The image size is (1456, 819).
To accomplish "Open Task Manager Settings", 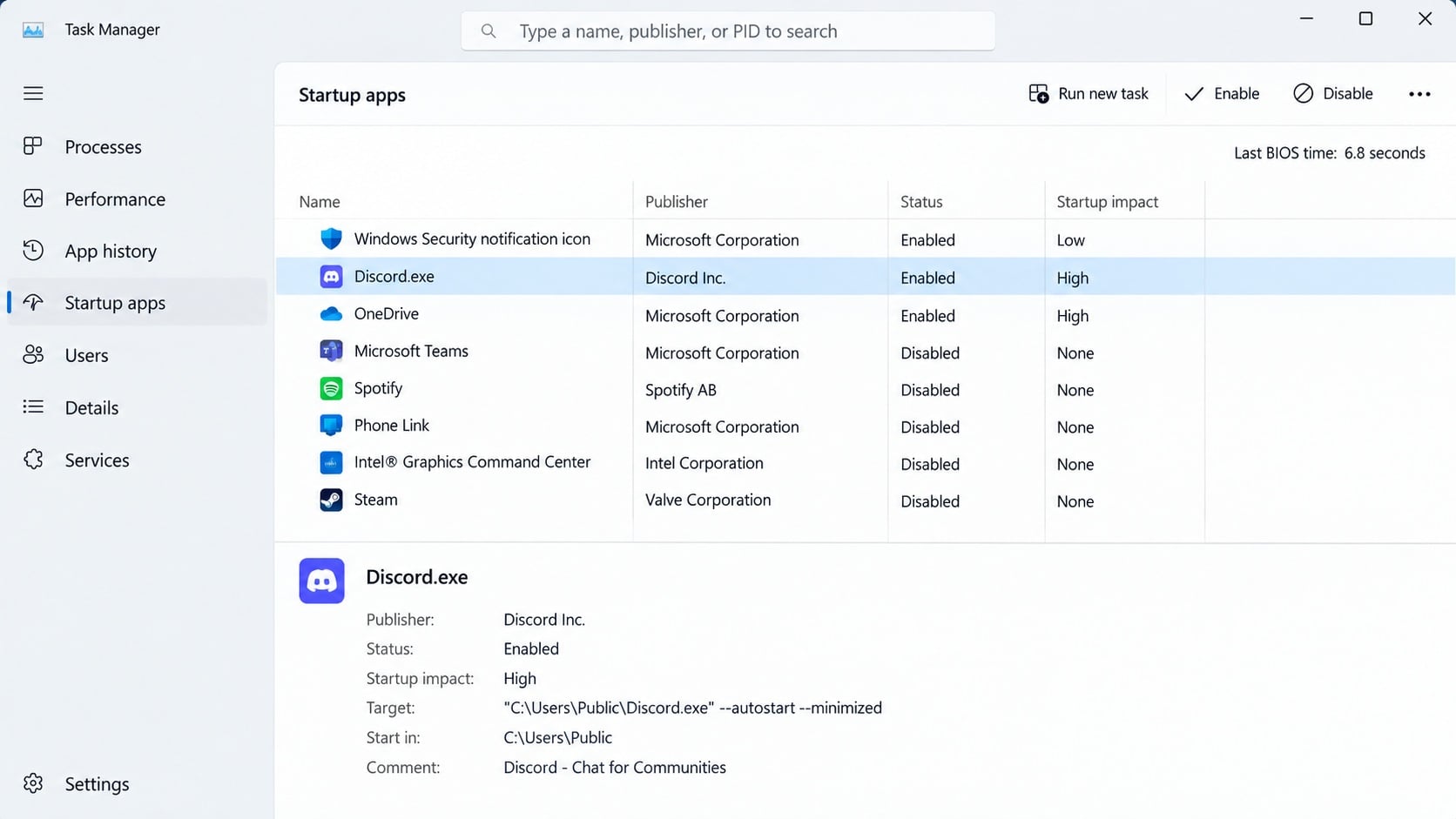I will (137, 783).
